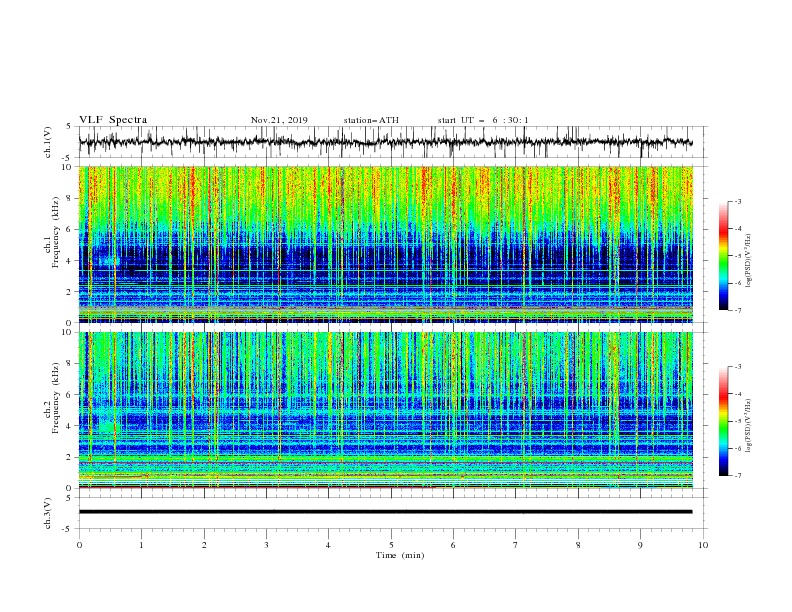Click the "ch.1 Frequency (kHz)" axis label
Image resolution: width=792 pixels, height=612 pixels.
[x=52, y=232]
